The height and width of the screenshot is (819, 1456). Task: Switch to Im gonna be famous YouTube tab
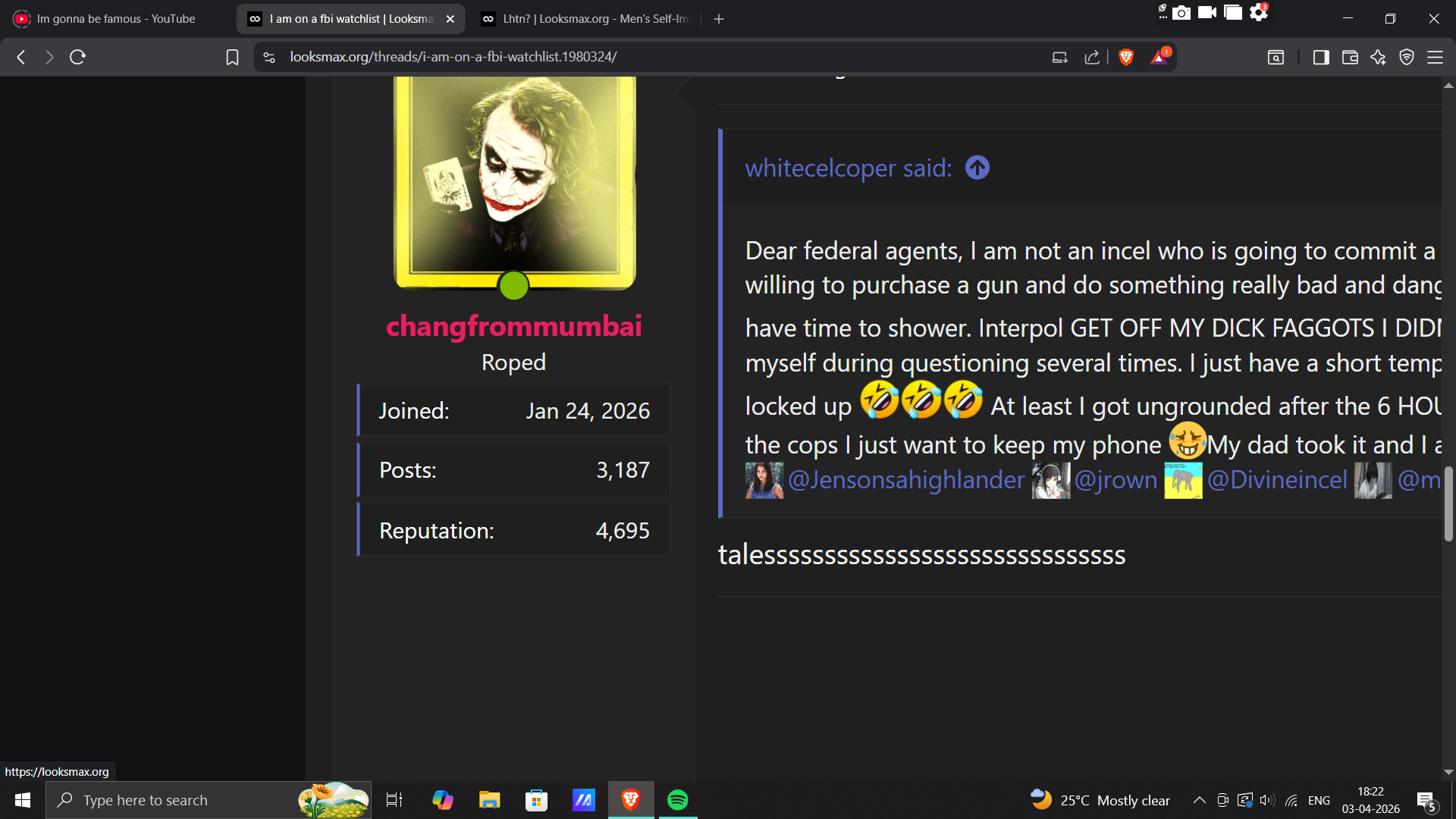click(115, 19)
